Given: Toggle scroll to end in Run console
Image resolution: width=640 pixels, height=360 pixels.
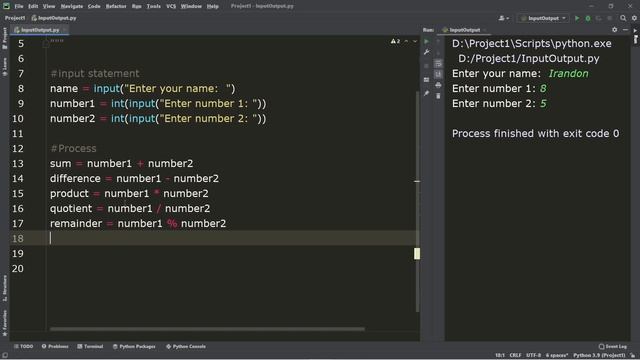Looking at the screenshot, I should coord(438,74).
